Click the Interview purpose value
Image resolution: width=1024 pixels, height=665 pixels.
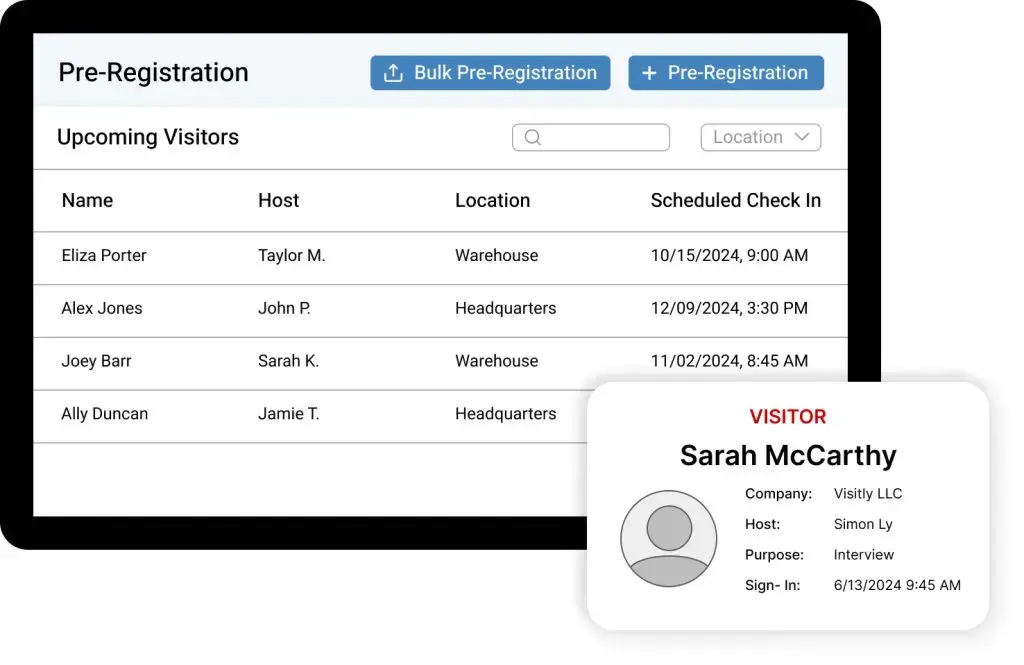pyautogui.click(x=863, y=555)
